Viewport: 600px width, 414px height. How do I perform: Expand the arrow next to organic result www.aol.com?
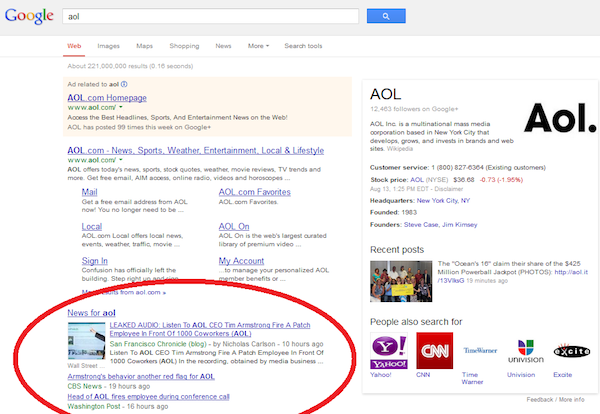pyautogui.click(x=121, y=160)
